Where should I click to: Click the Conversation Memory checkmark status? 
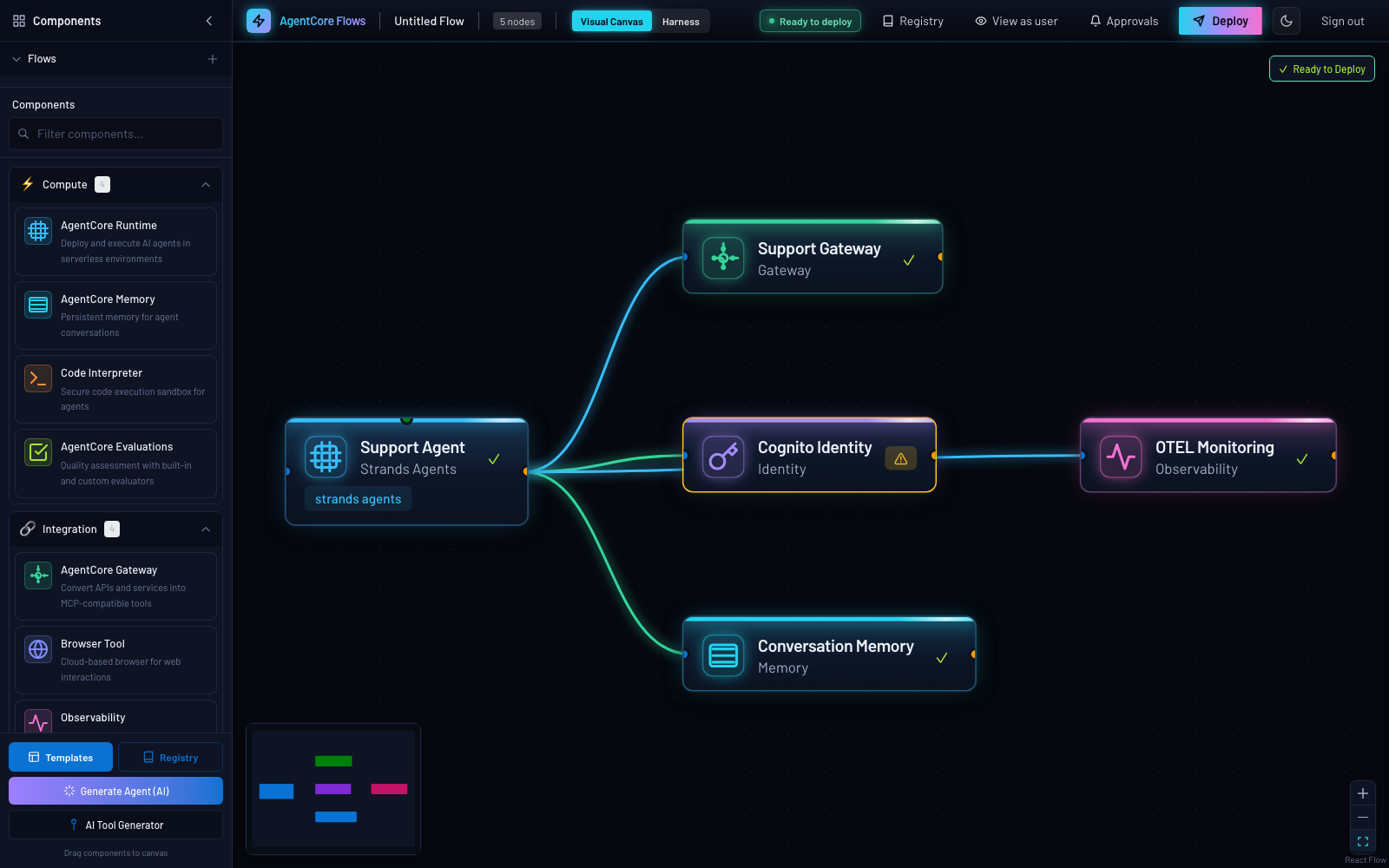coord(942,658)
